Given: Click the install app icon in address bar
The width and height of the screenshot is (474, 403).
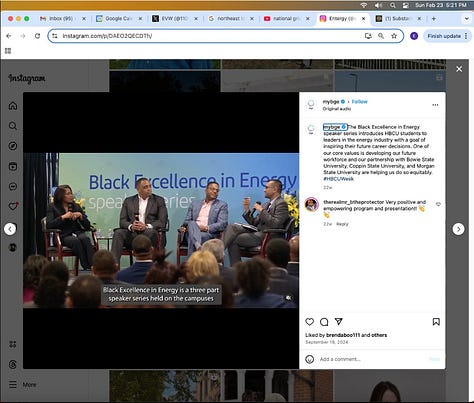Looking at the screenshot, I should pos(368,36).
